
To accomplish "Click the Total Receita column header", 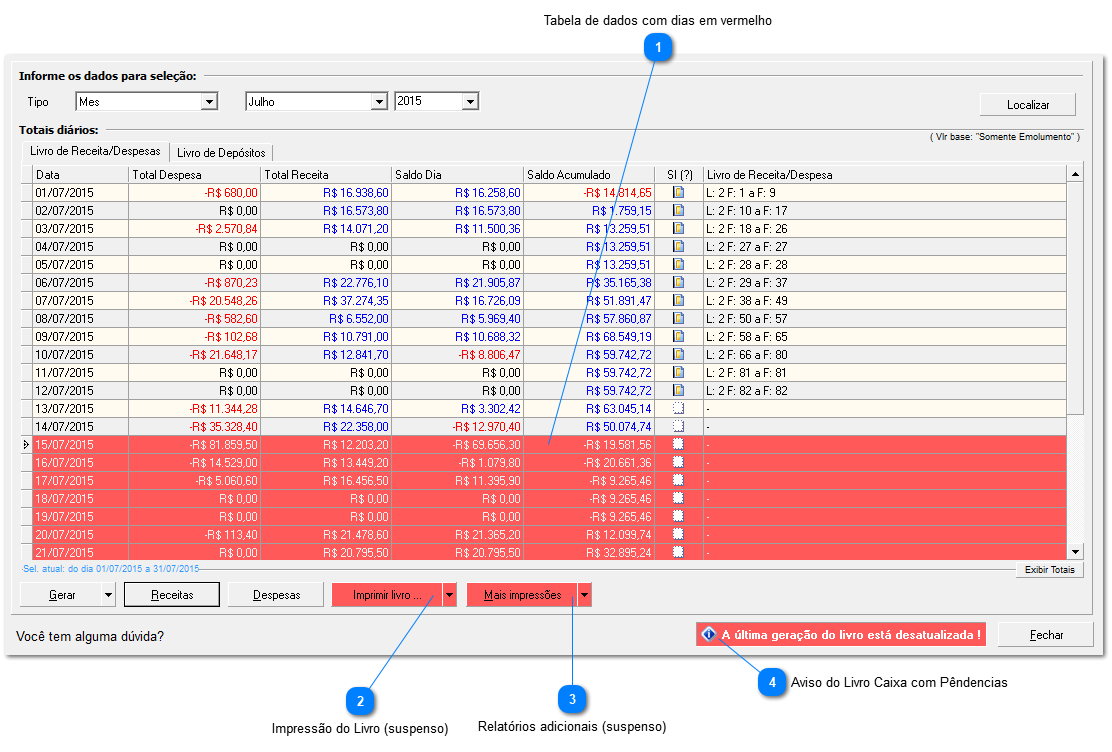I will [326, 175].
